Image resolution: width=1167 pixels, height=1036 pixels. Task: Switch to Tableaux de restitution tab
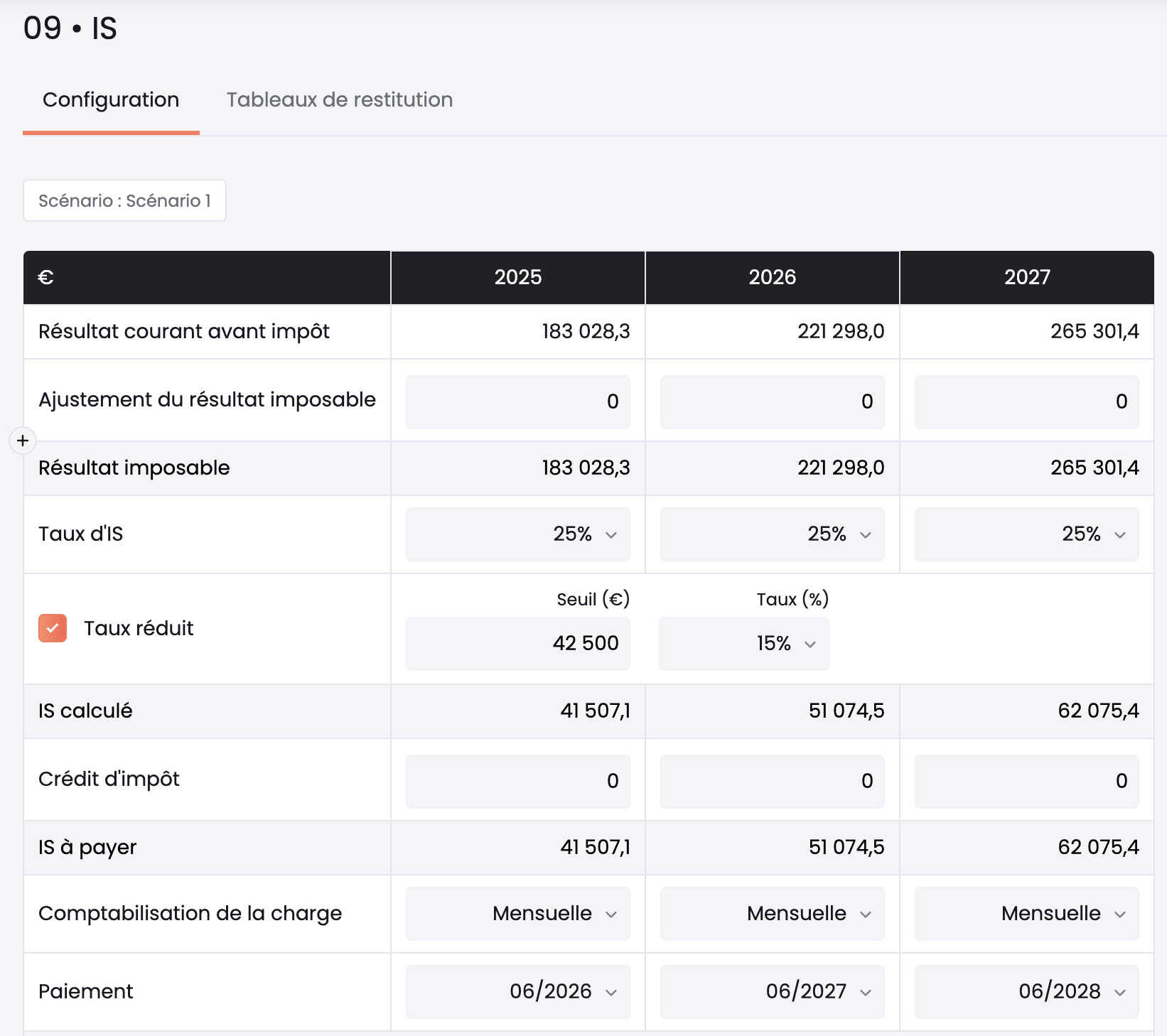coord(340,99)
